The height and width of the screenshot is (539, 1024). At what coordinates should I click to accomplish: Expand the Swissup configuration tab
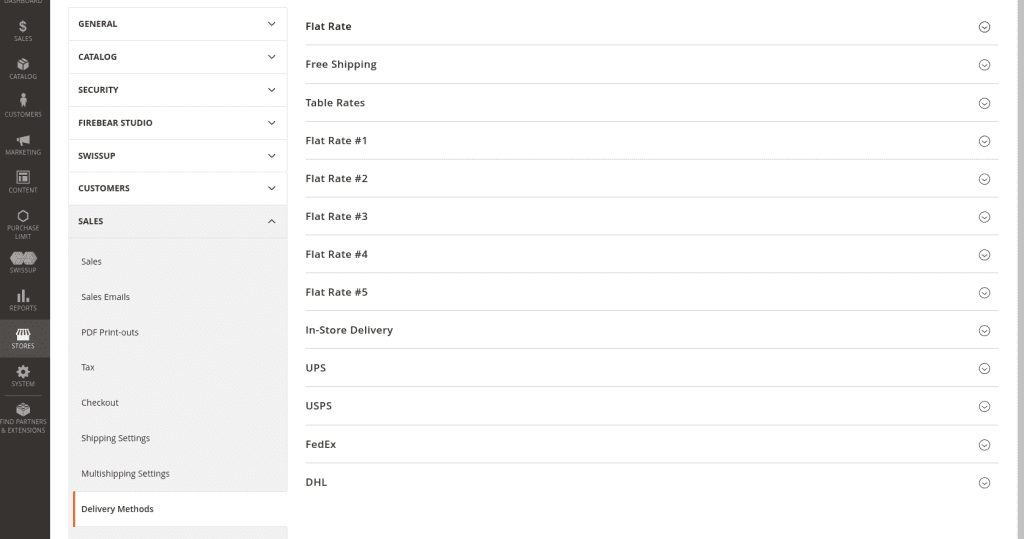tap(178, 155)
